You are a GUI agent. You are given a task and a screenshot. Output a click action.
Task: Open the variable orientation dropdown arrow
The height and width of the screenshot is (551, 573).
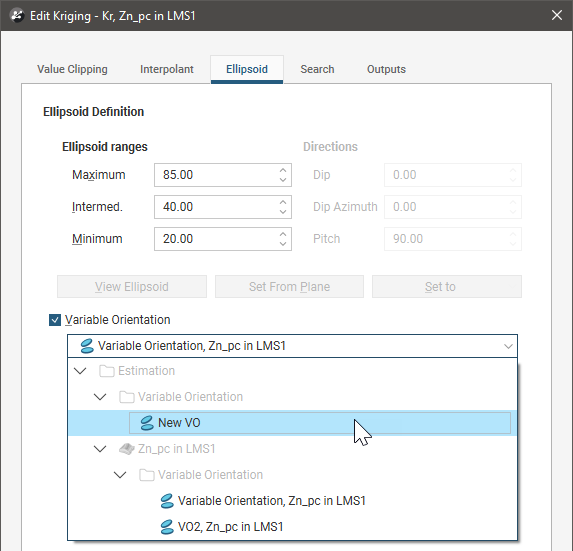tap(508, 346)
